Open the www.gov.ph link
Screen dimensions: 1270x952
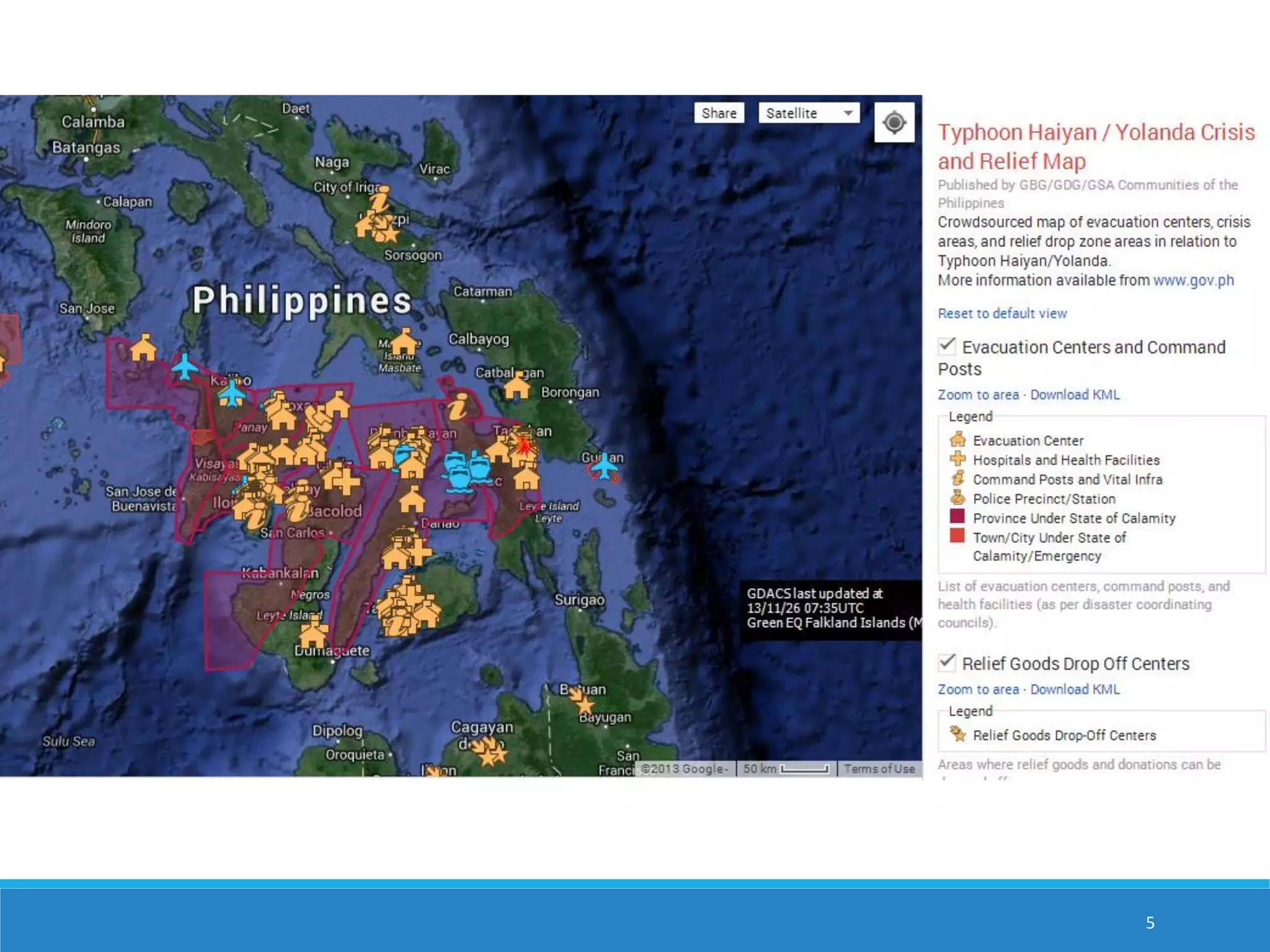1193,280
